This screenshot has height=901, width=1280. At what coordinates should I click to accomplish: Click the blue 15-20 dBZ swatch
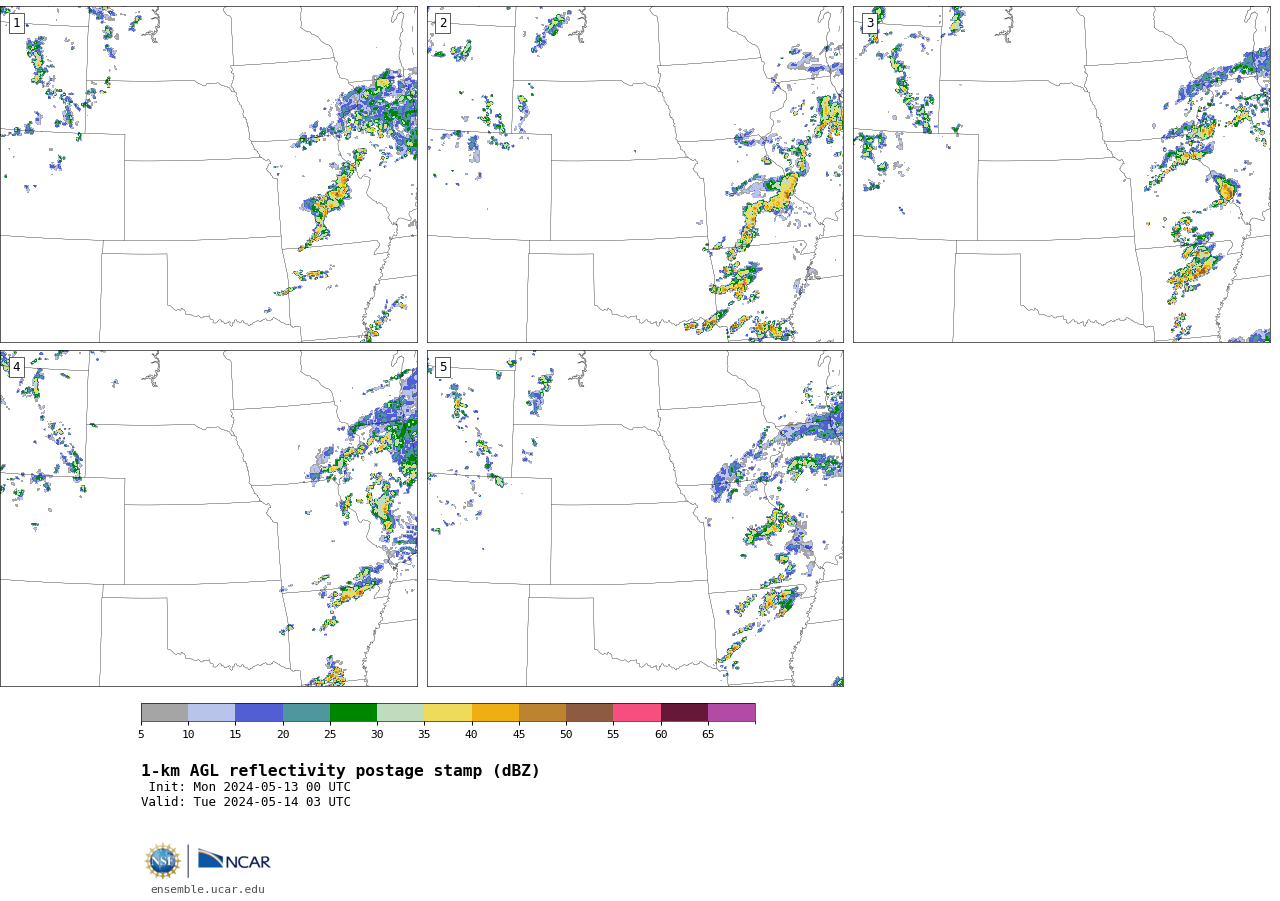point(259,713)
